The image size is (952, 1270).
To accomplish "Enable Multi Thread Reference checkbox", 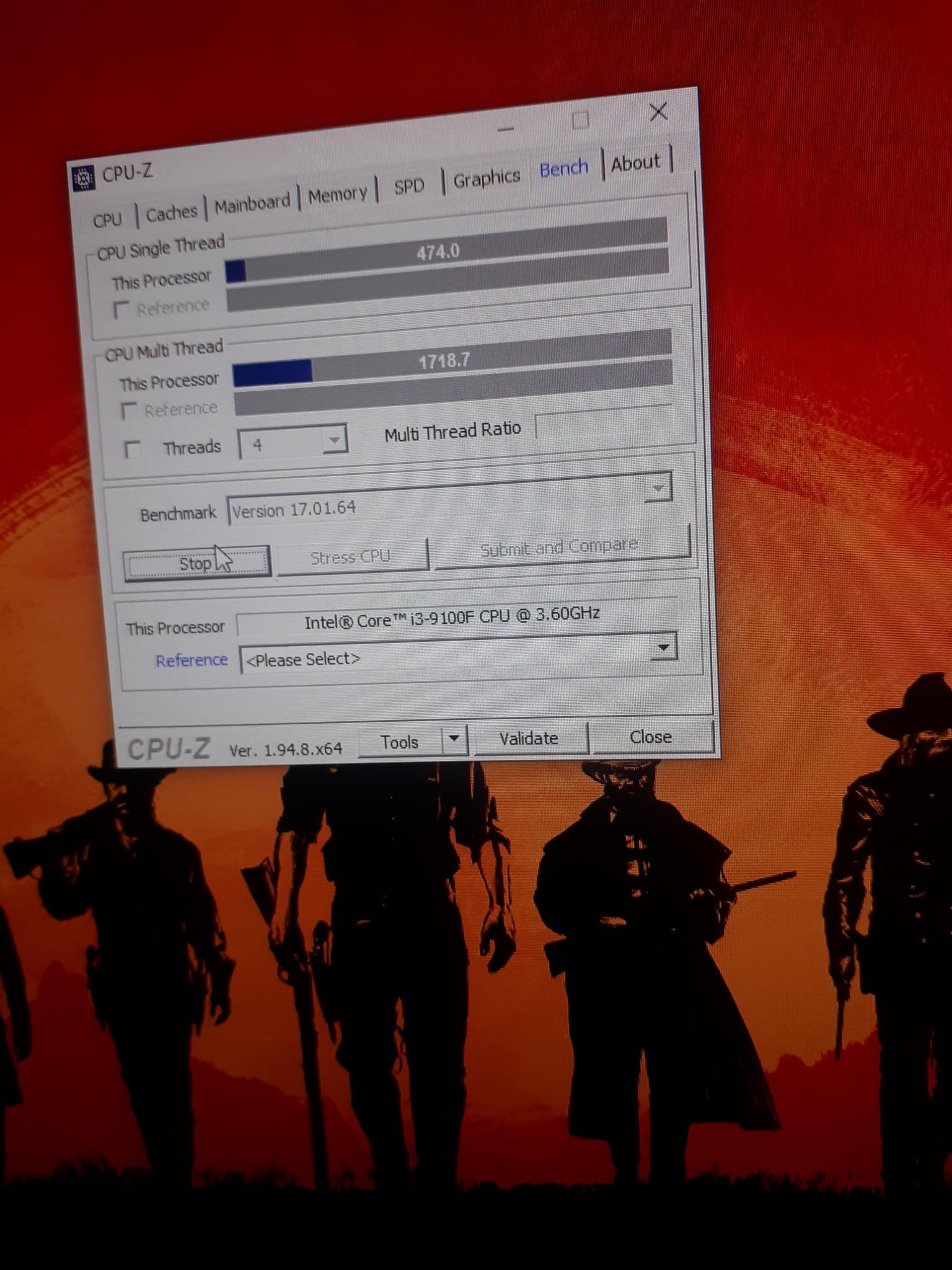I will pyautogui.click(x=129, y=411).
